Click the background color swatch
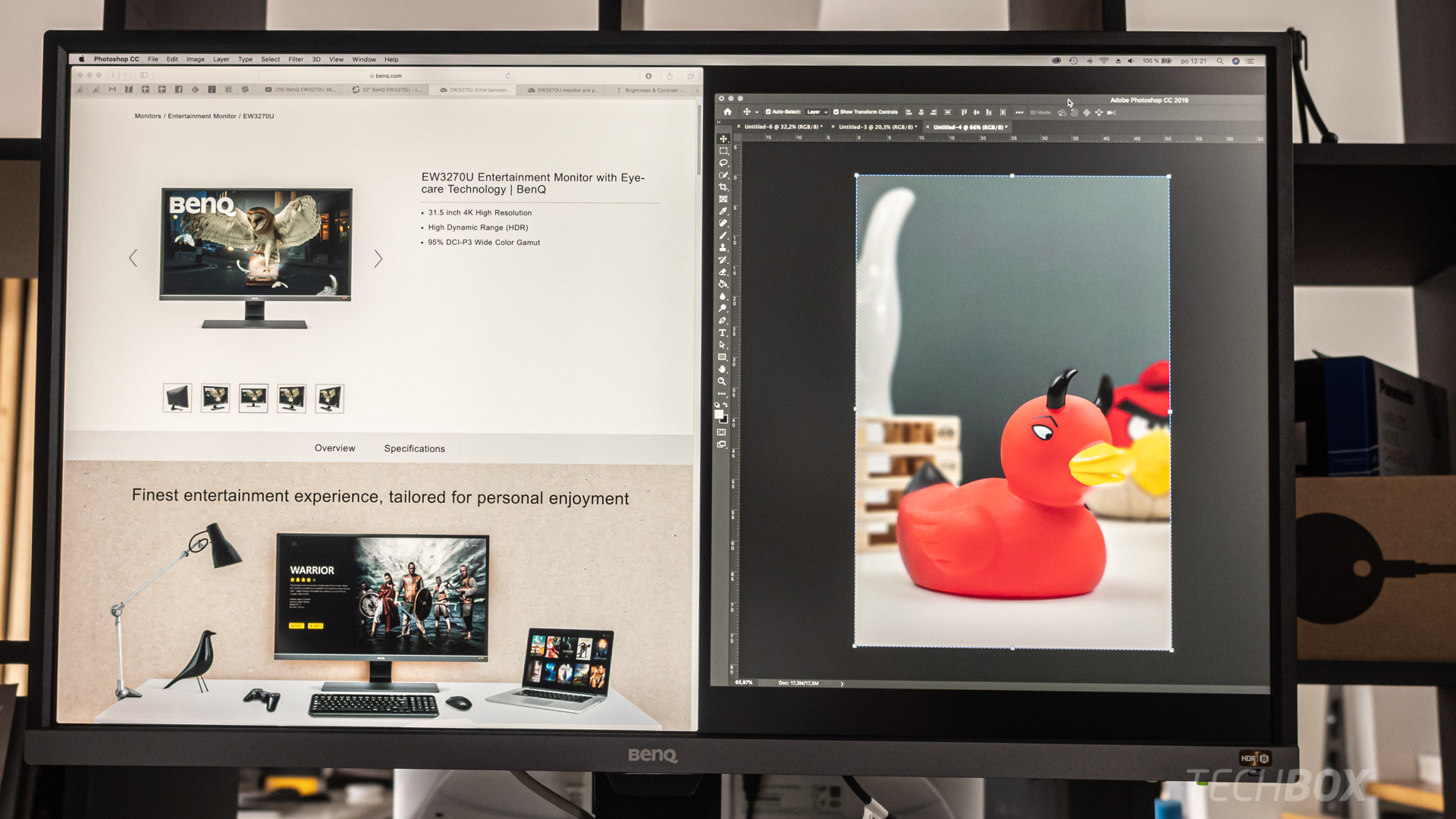This screenshot has height=819, width=1456. [724, 419]
